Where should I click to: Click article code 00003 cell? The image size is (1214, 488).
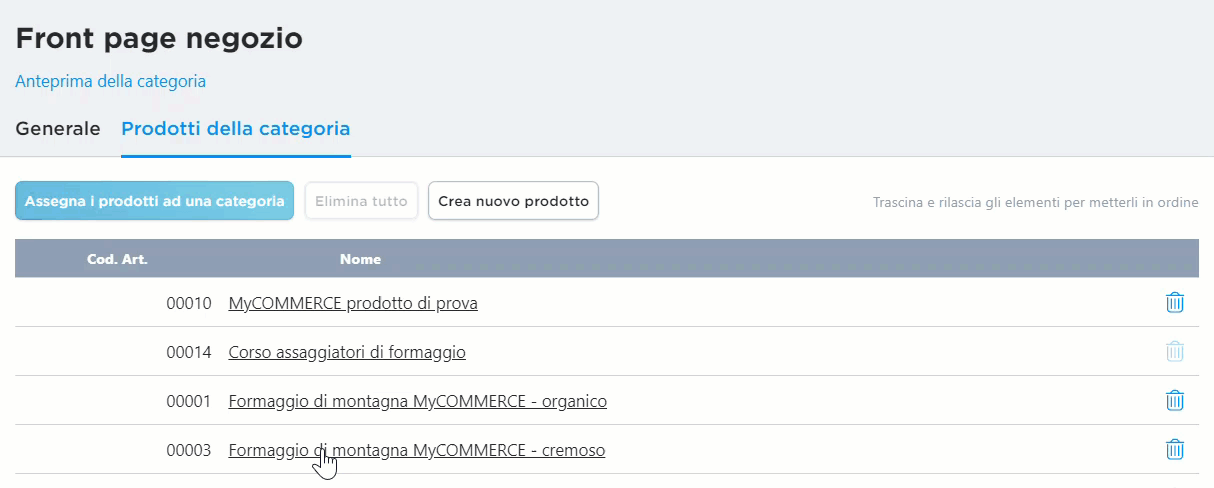(x=188, y=450)
